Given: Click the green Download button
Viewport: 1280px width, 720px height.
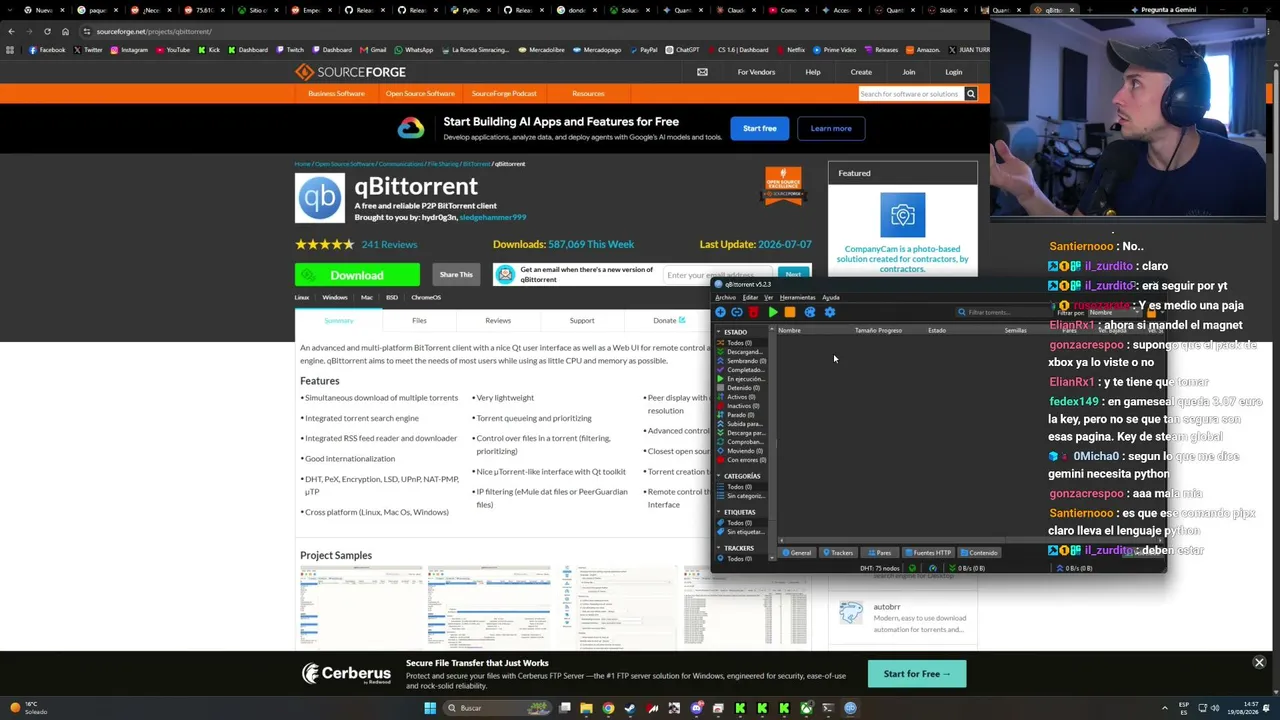Looking at the screenshot, I should 357,275.
